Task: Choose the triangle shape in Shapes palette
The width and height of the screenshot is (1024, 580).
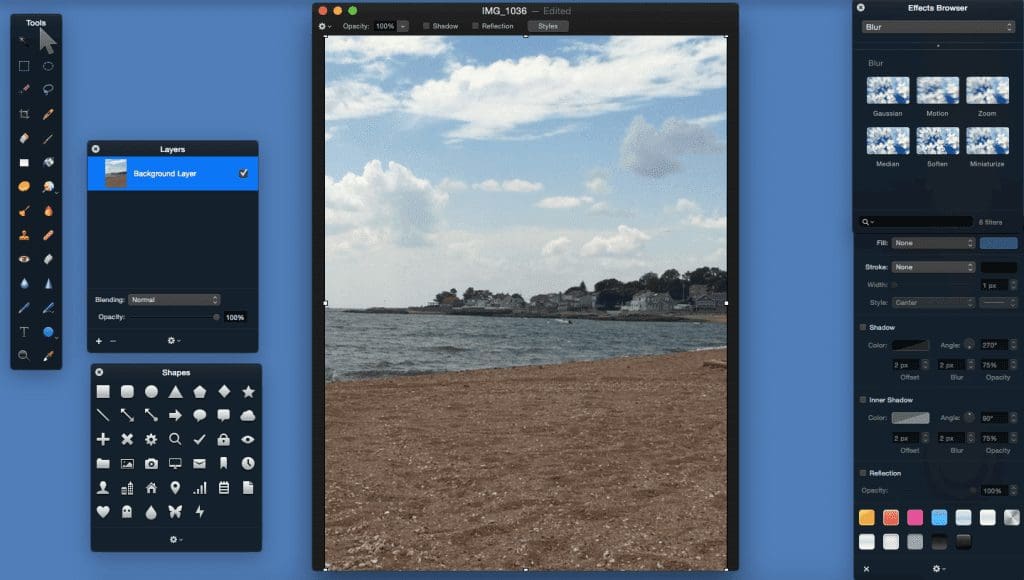Action: [x=175, y=391]
